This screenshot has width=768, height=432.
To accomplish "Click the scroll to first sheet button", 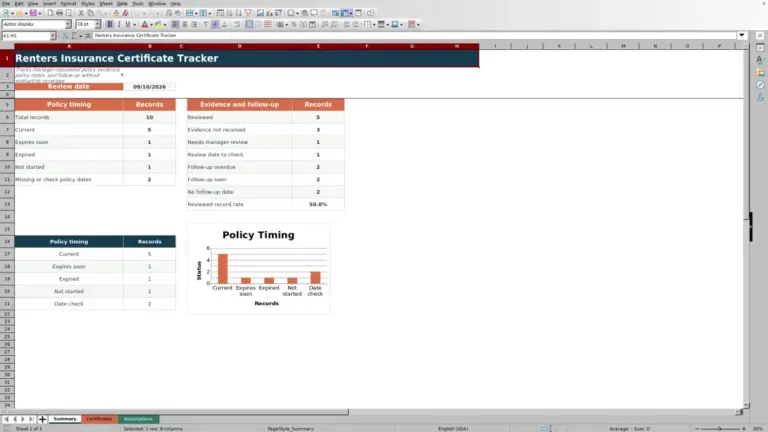I will (6, 419).
